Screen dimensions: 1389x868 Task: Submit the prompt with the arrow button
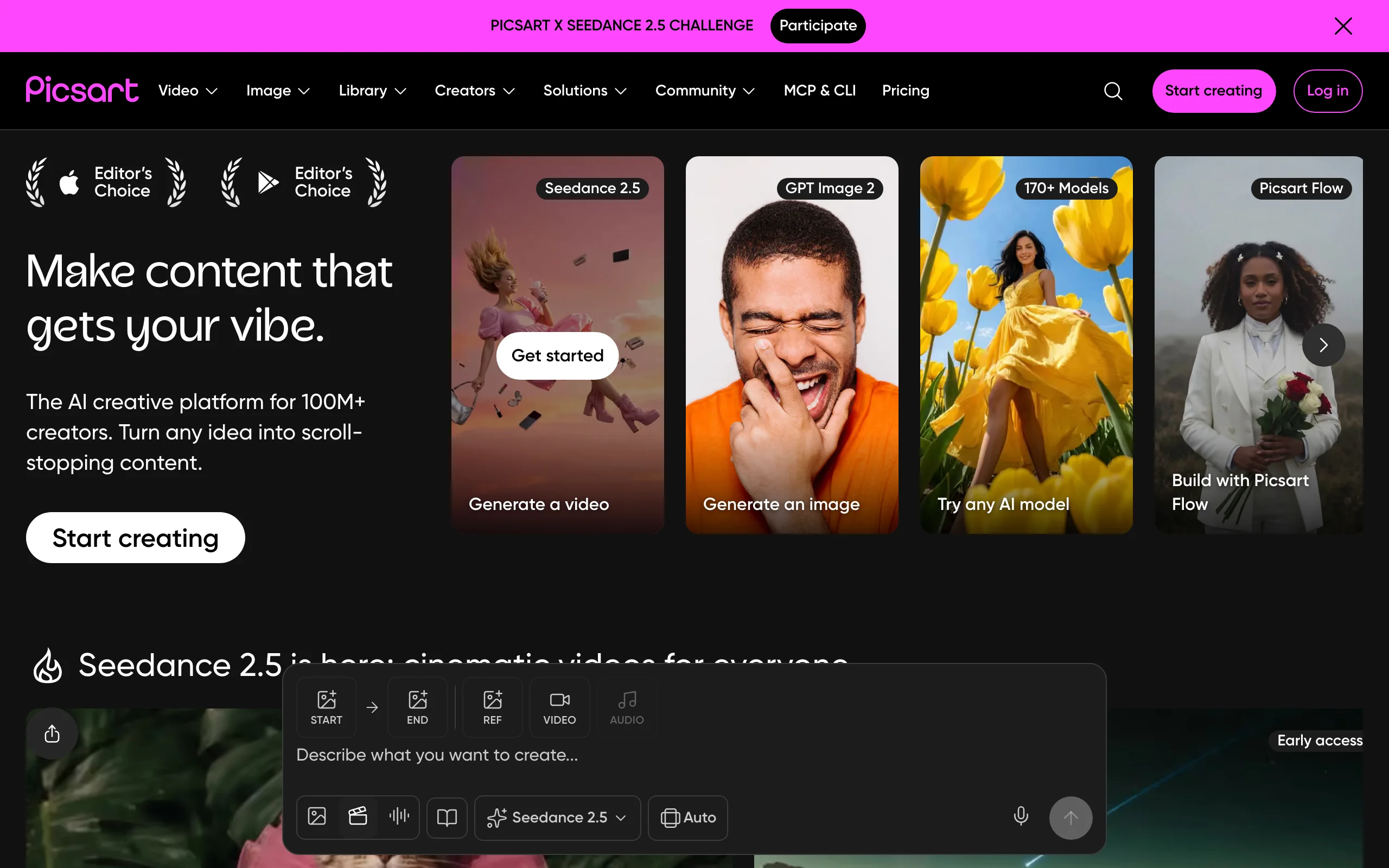[1071, 818]
